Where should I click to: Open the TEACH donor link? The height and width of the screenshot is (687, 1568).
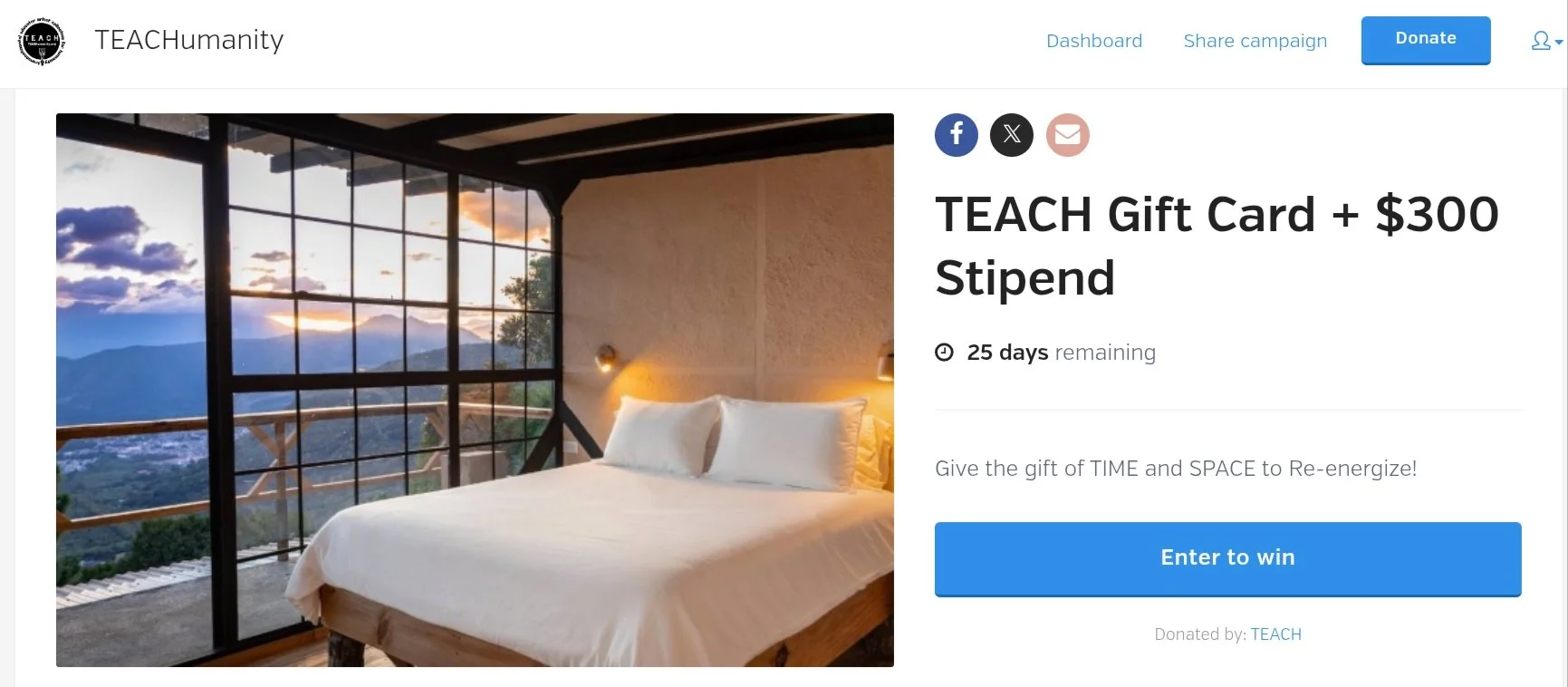coord(1275,634)
